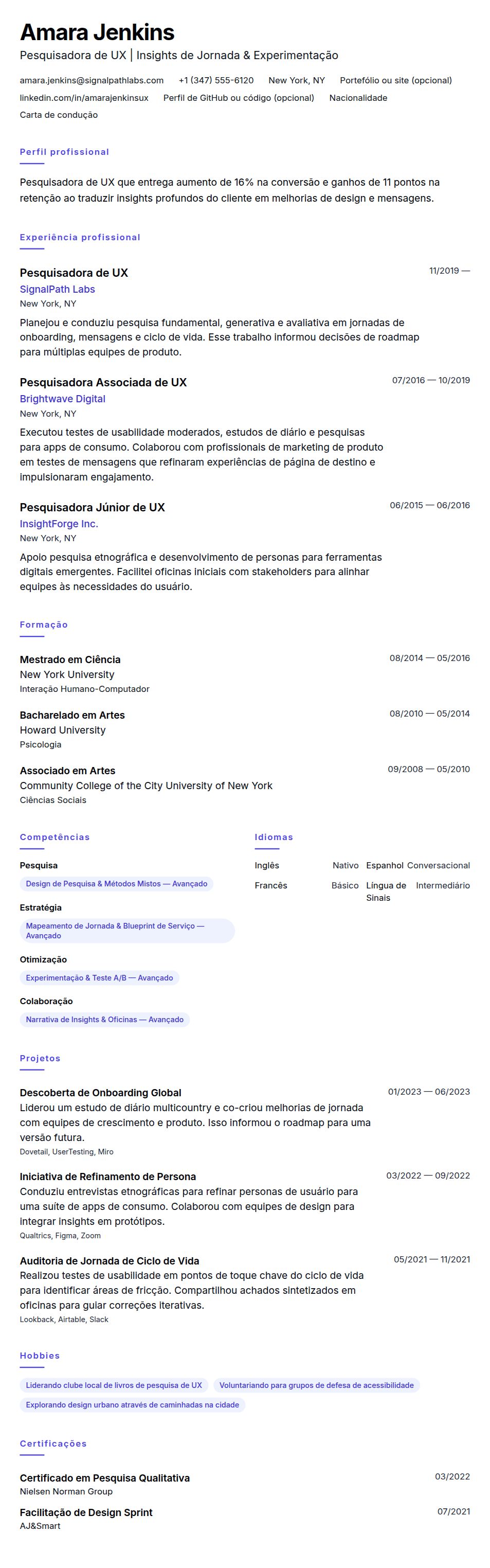The image size is (490, 1568).
Task: Select the Iniciativa de Refinamento de Persona project
Action: 108,1177
